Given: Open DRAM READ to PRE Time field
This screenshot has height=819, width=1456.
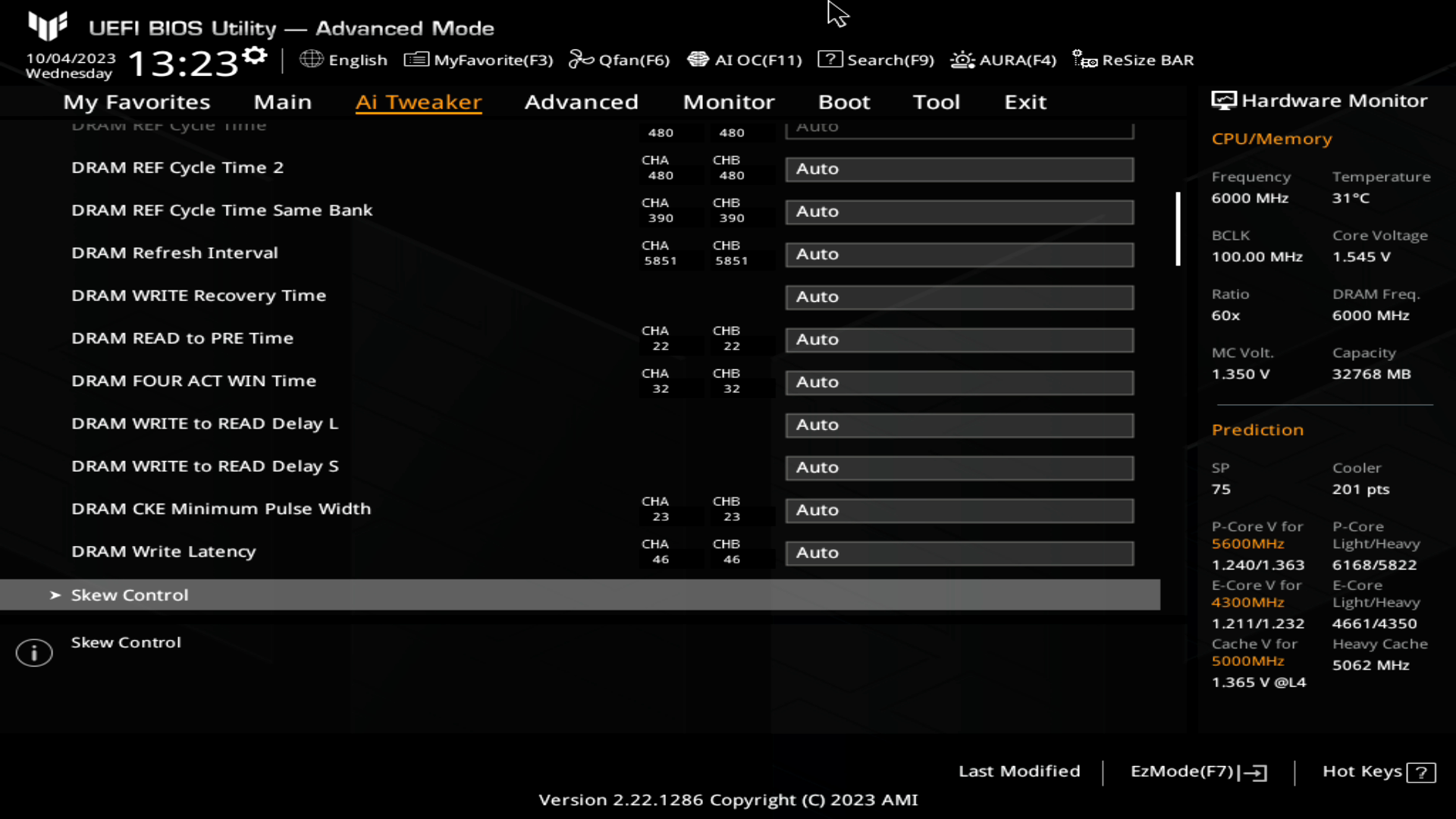Looking at the screenshot, I should tap(959, 340).
